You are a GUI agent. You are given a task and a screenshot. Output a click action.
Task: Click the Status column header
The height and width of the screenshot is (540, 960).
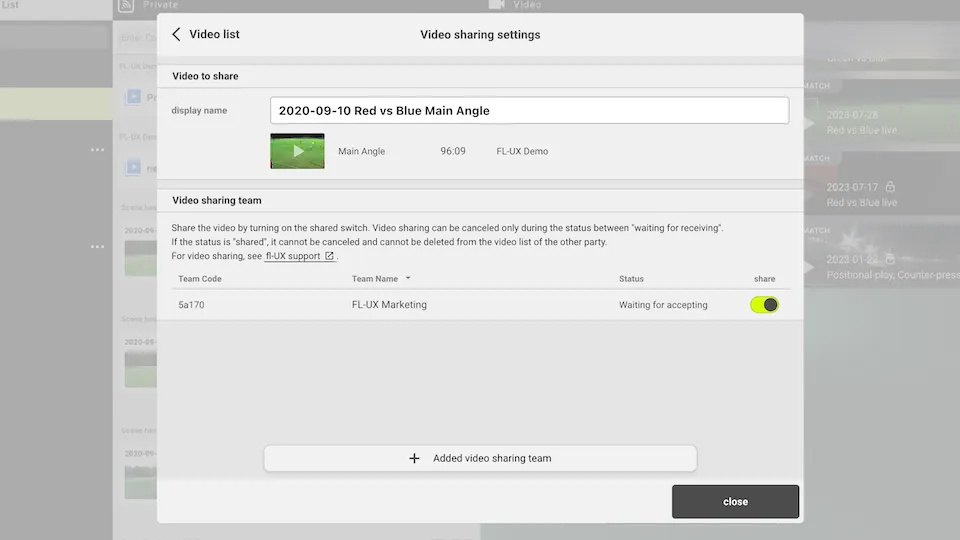[x=631, y=279]
